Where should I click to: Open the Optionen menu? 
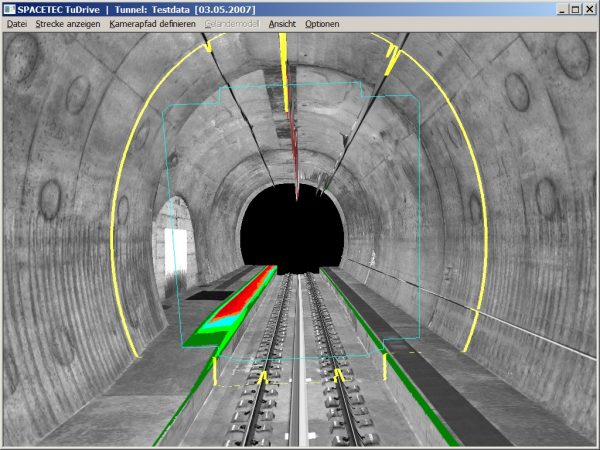322,23
